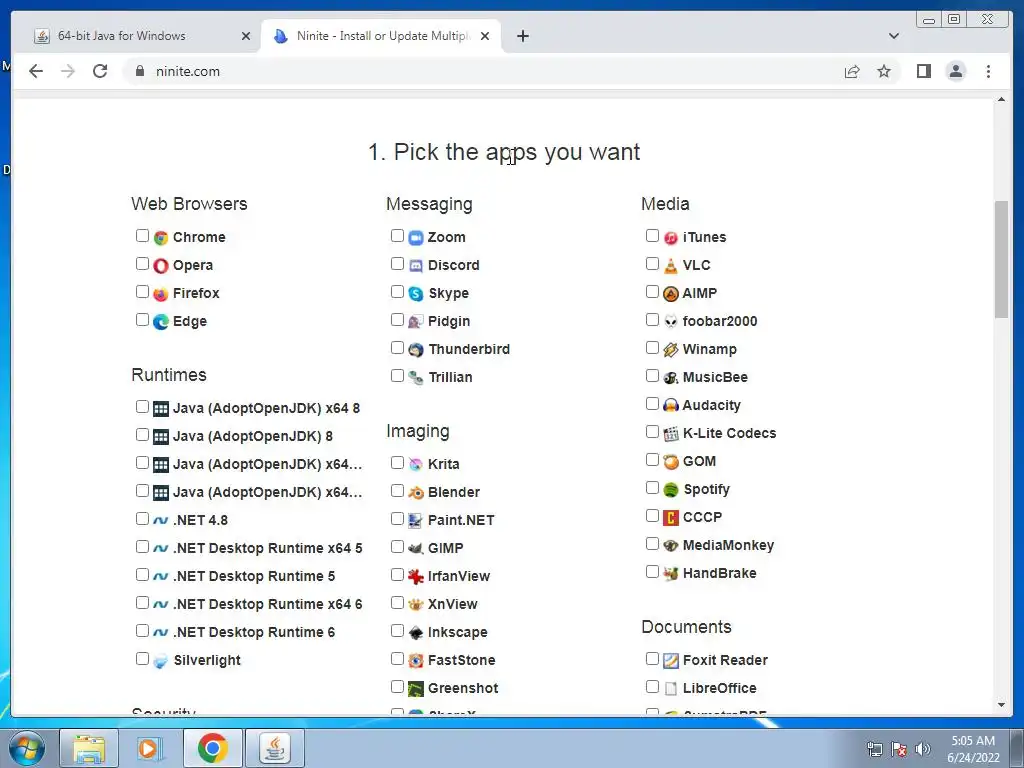1024x768 pixels.
Task: Check the .NET 4.8 checkbox
Action: [x=142, y=519]
